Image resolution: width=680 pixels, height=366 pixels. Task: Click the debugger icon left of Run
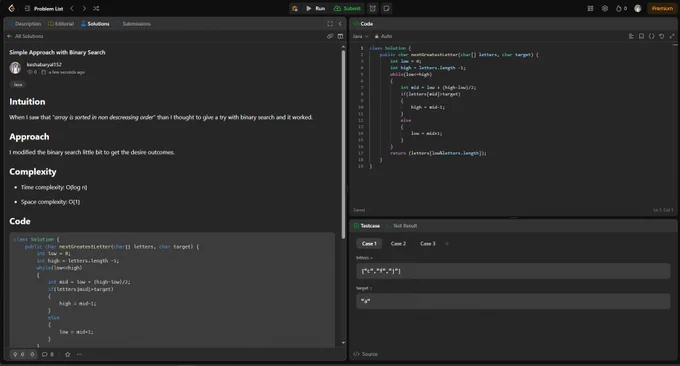point(295,8)
